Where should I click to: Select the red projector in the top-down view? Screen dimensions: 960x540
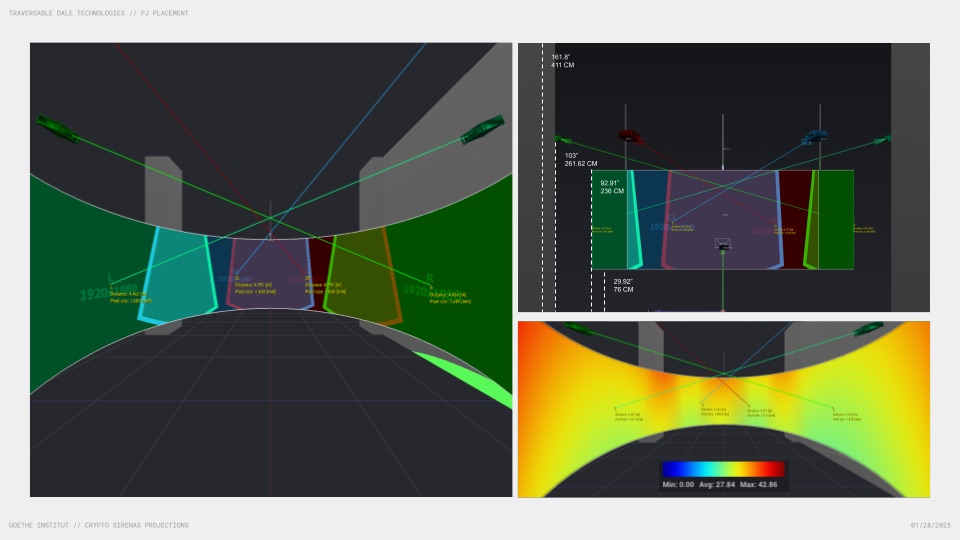coord(629,136)
